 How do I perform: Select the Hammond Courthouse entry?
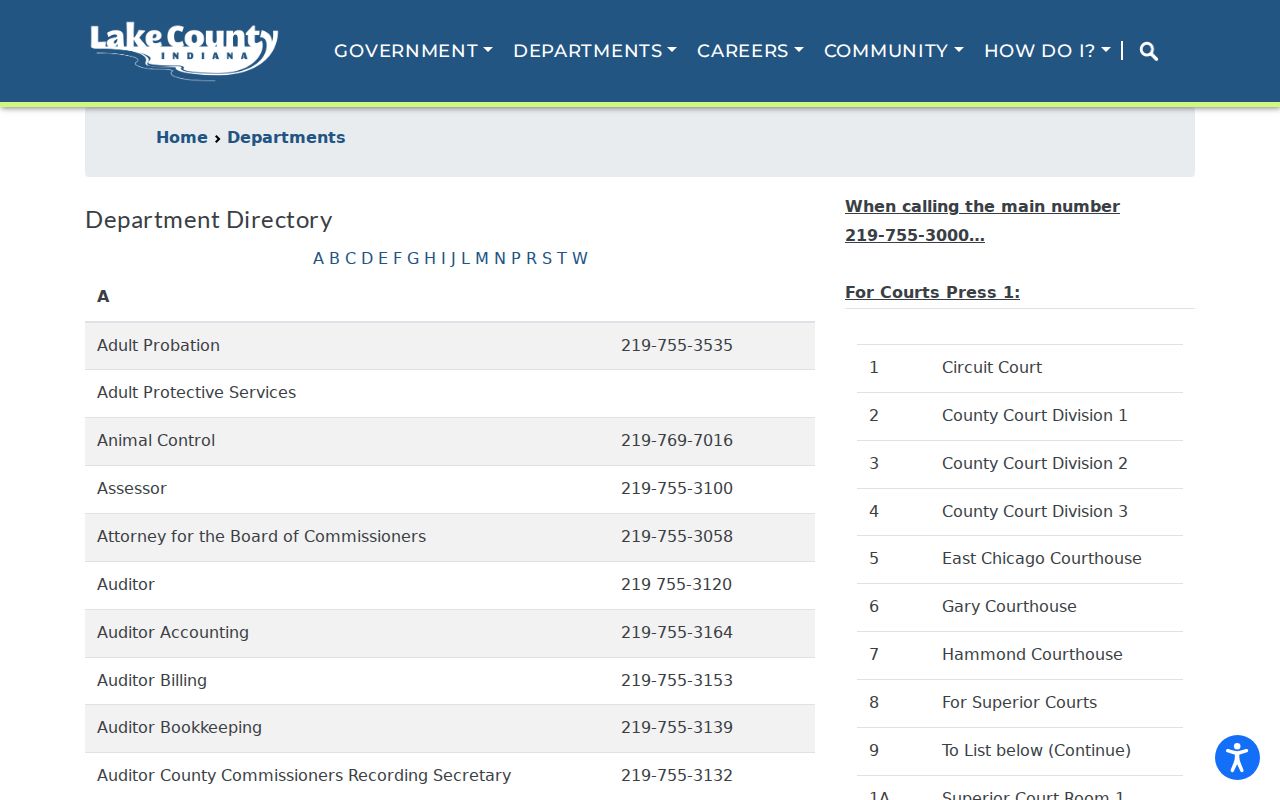click(1032, 655)
